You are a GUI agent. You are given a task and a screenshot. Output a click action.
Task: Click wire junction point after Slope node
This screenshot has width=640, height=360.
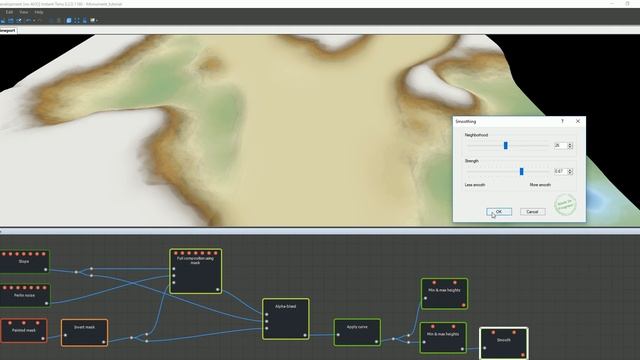point(76,272)
